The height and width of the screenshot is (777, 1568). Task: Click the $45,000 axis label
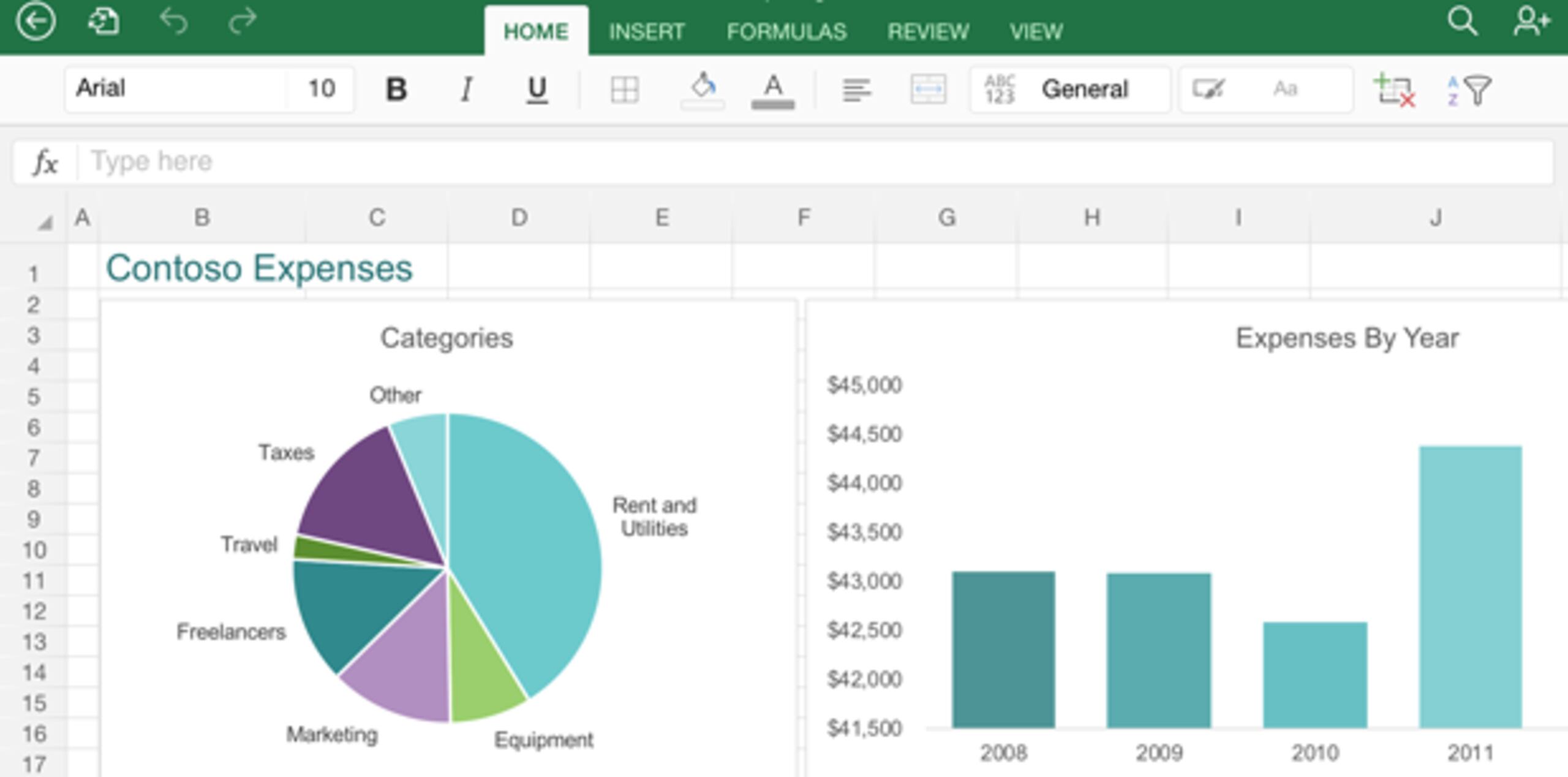pos(864,385)
